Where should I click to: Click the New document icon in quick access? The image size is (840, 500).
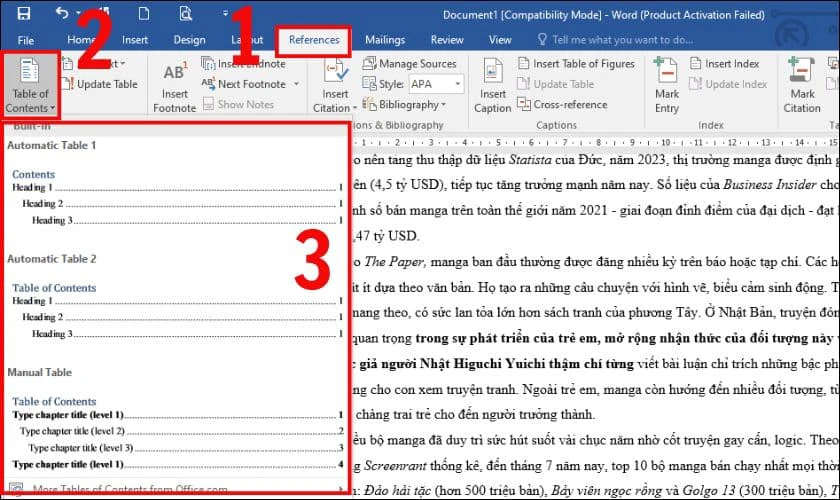[x=144, y=13]
